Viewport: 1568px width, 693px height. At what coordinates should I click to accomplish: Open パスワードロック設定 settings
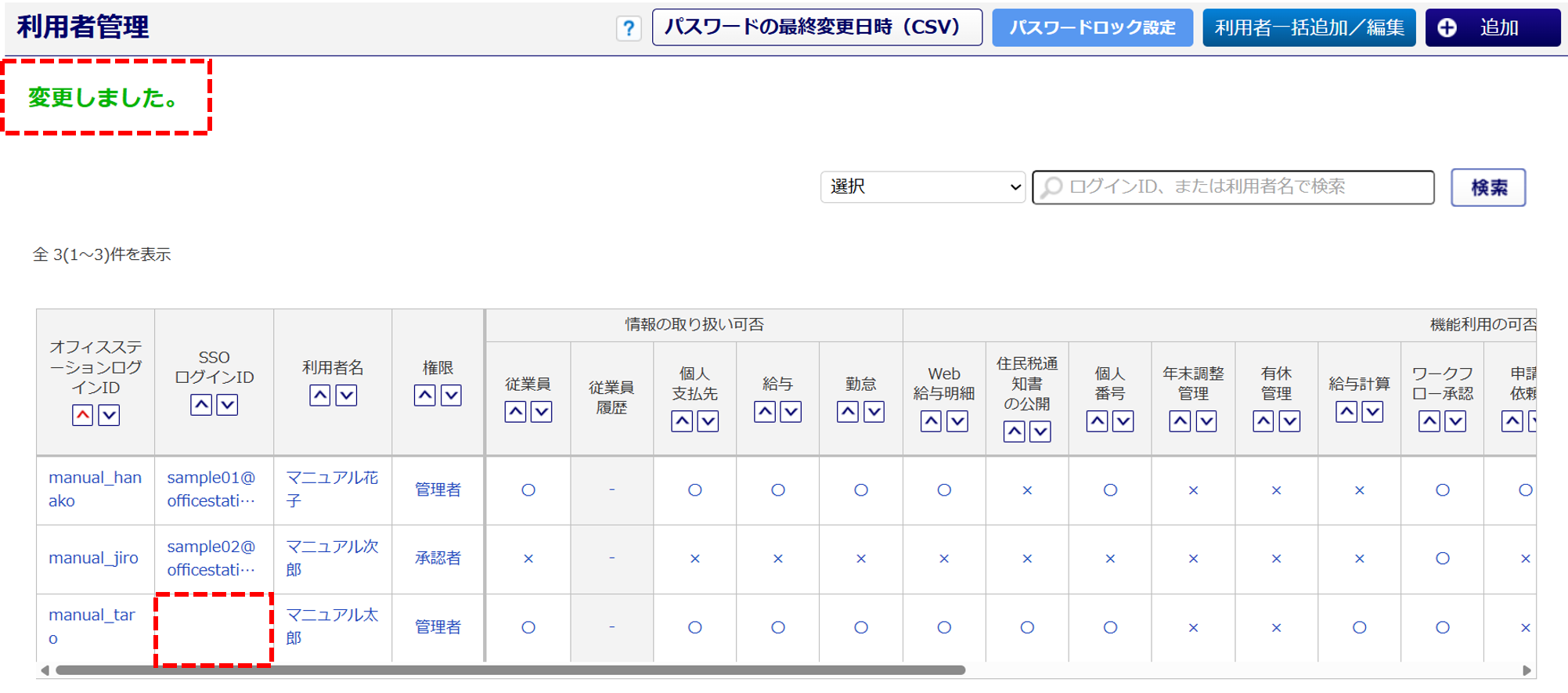click(1092, 28)
